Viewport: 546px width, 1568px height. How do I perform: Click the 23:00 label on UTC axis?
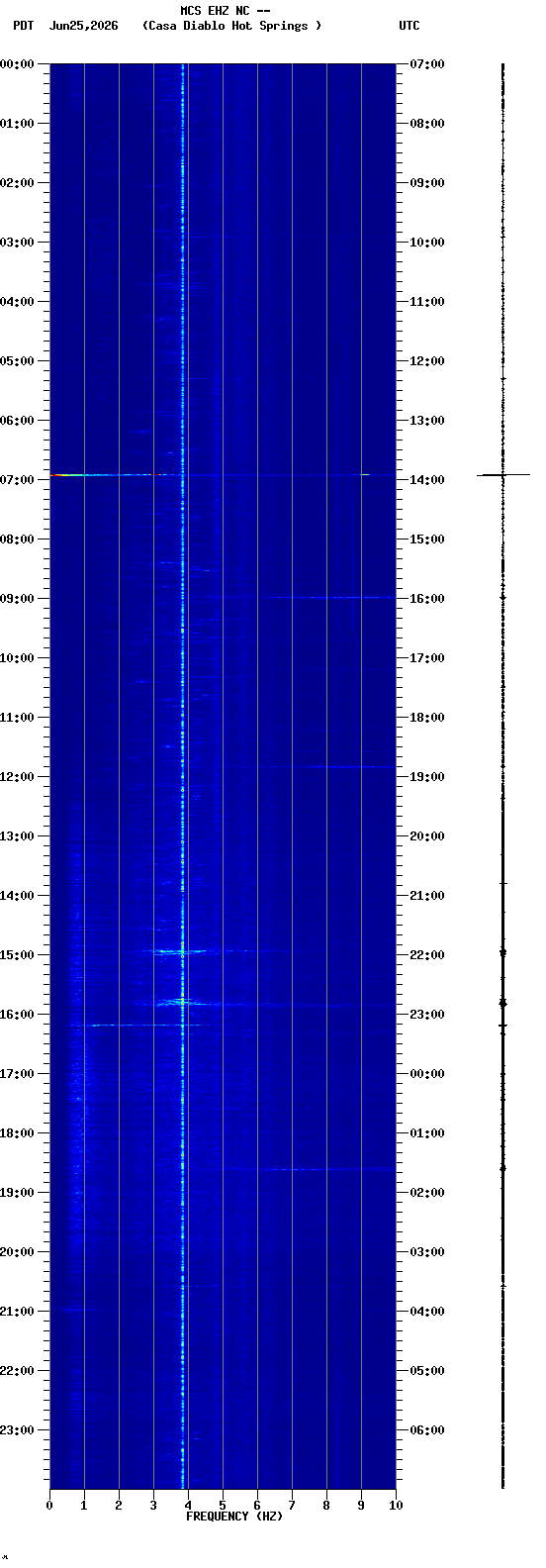click(x=427, y=1015)
